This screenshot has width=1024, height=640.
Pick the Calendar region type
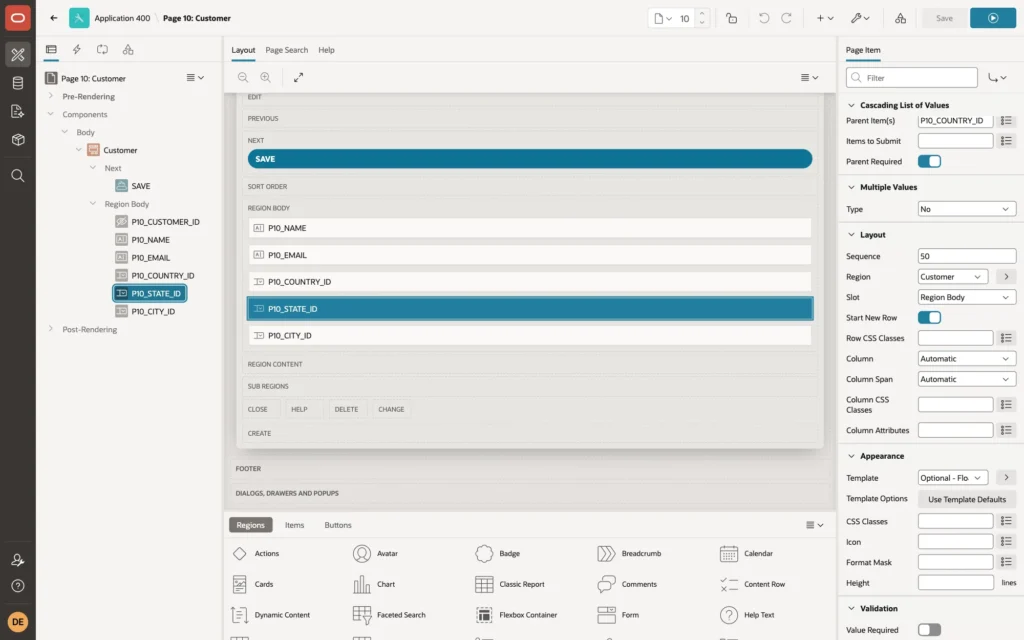[746, 553]
